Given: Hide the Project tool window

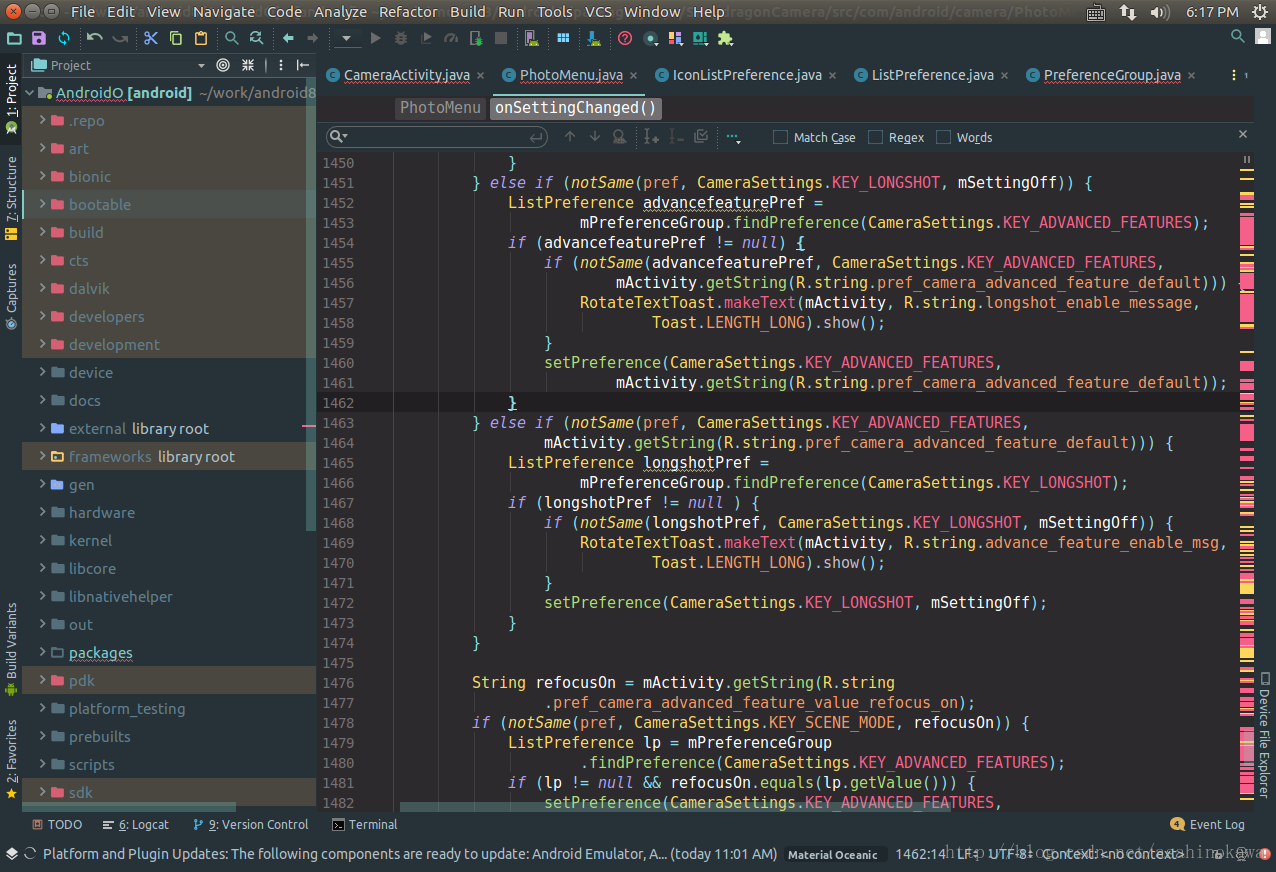Looking at the screenshot, I should click(303, 65).
